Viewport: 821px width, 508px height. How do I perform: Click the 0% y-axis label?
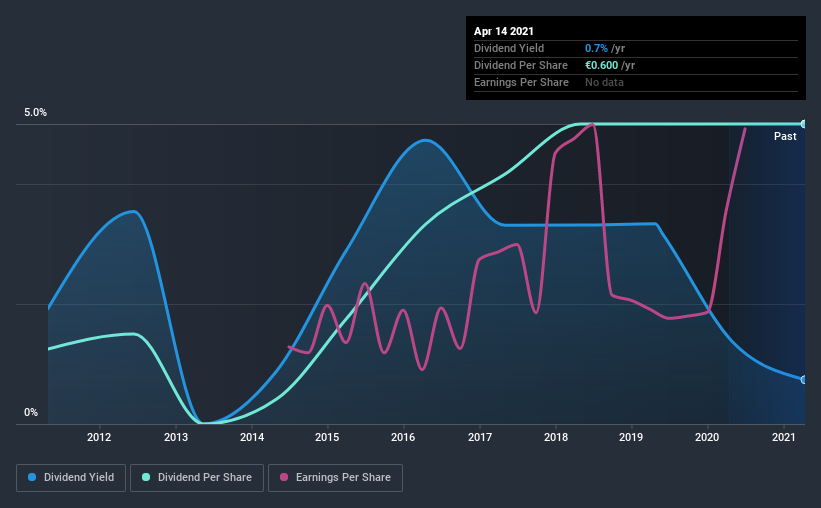[31, 413]
